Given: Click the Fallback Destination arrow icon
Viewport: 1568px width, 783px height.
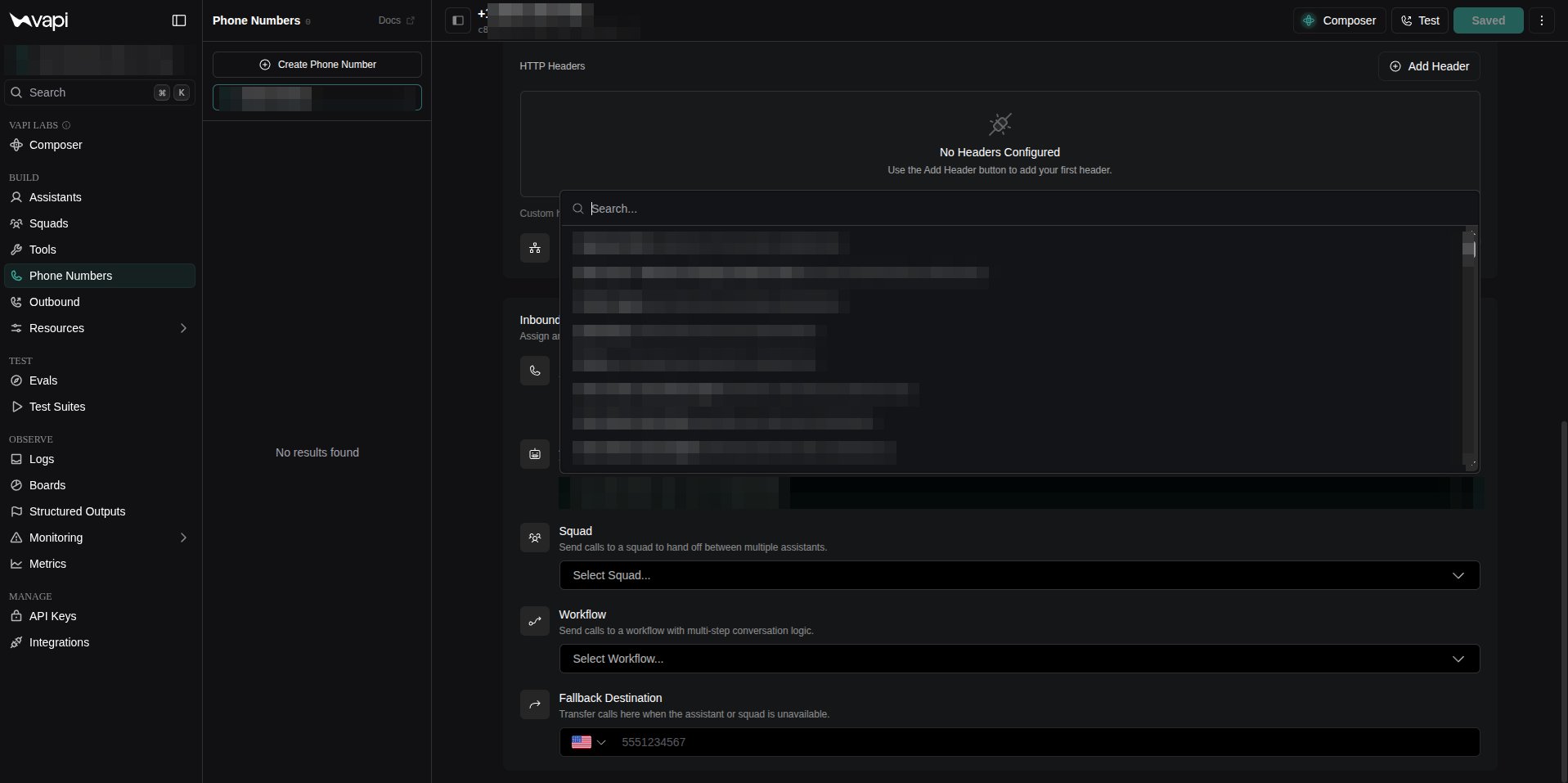Looking at the screenshot, I should (x=535, y=704).
